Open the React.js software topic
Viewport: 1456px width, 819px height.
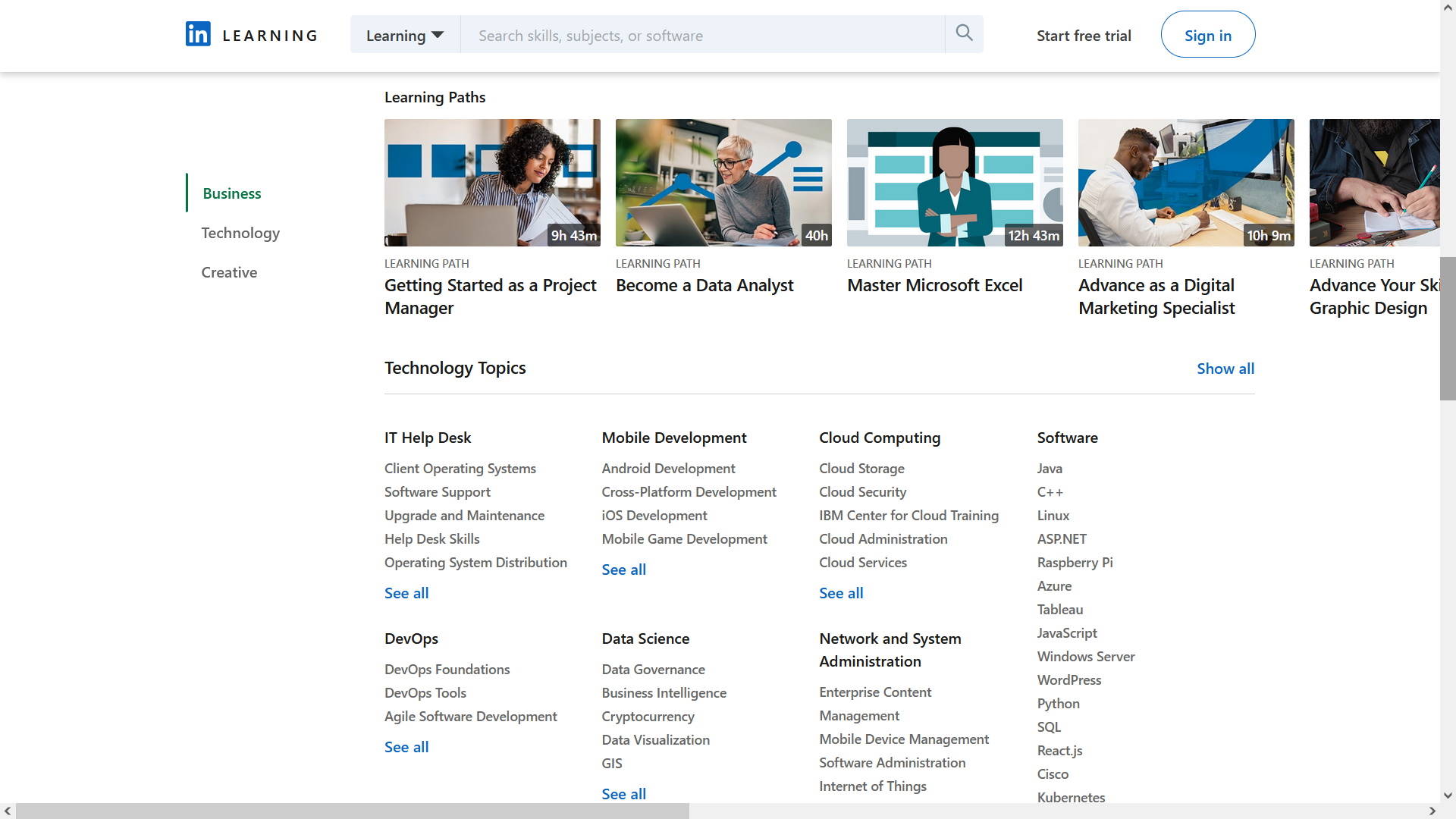(1059, 751)
